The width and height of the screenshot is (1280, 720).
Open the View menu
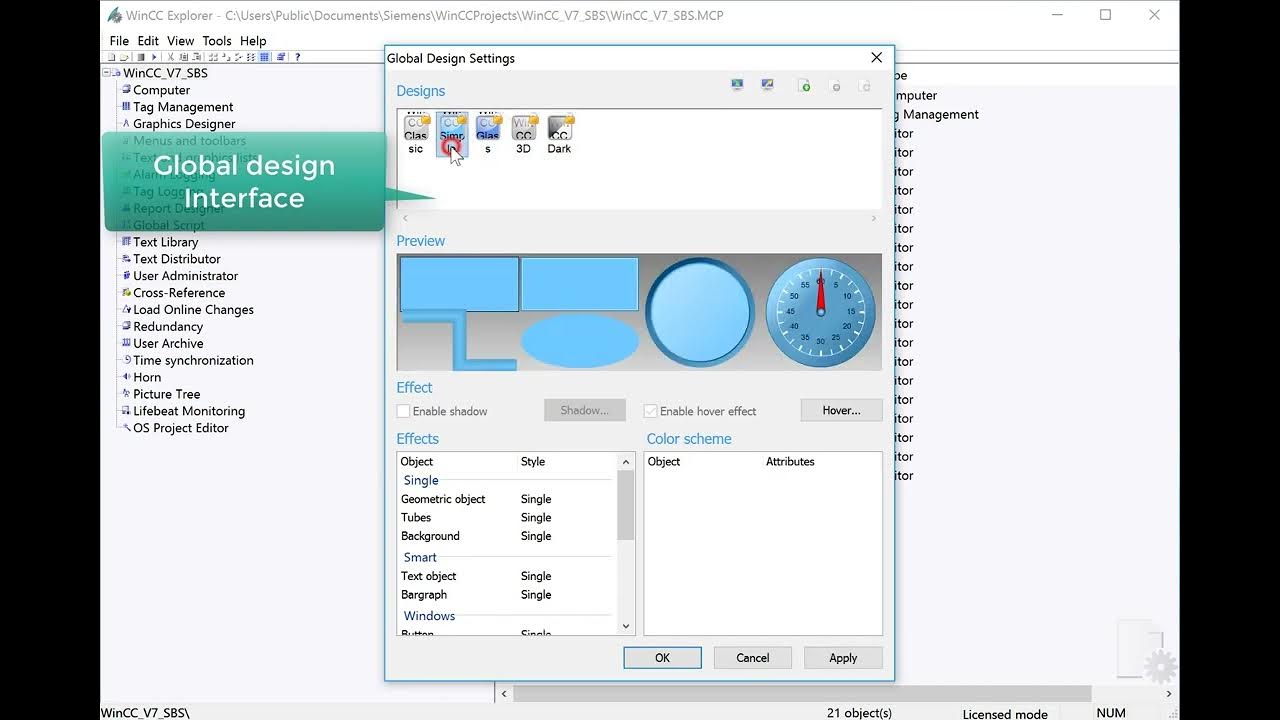(180, 41)
